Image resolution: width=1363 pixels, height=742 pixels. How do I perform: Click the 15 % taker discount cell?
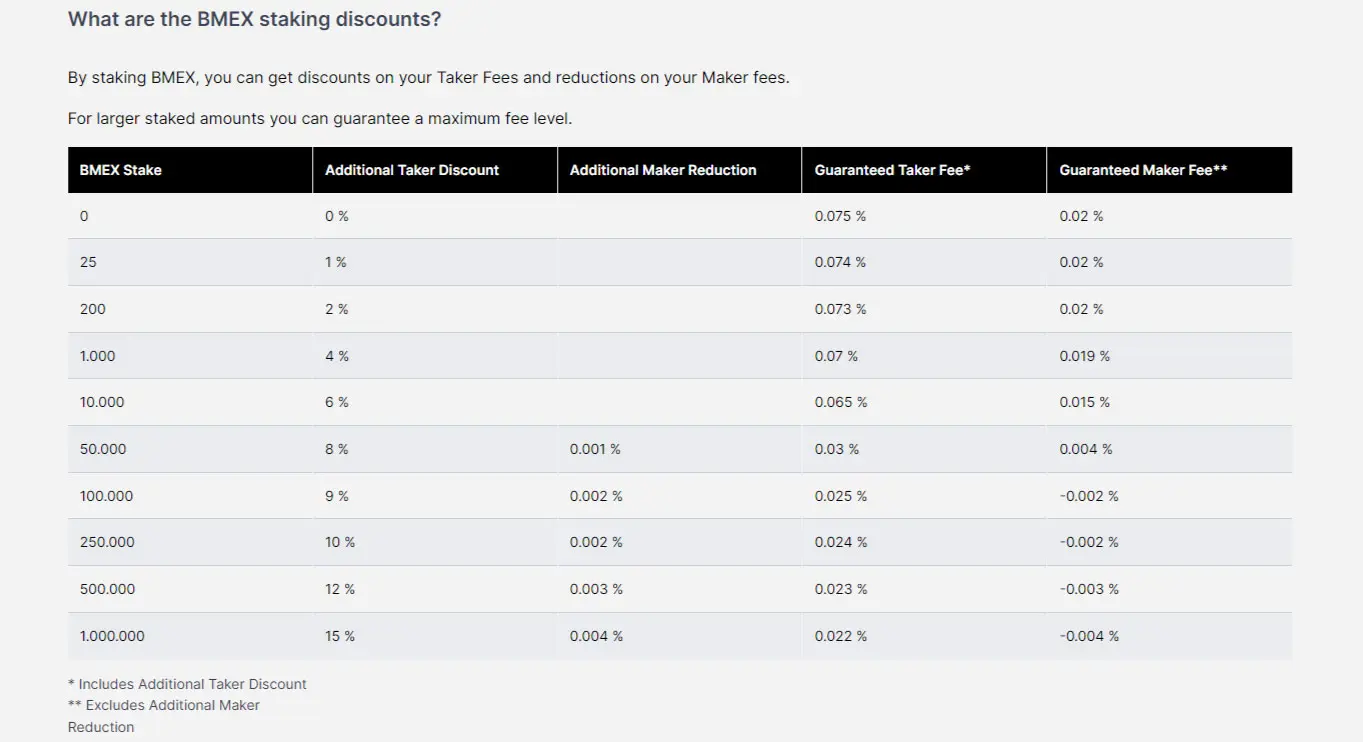tap(435, 636)
